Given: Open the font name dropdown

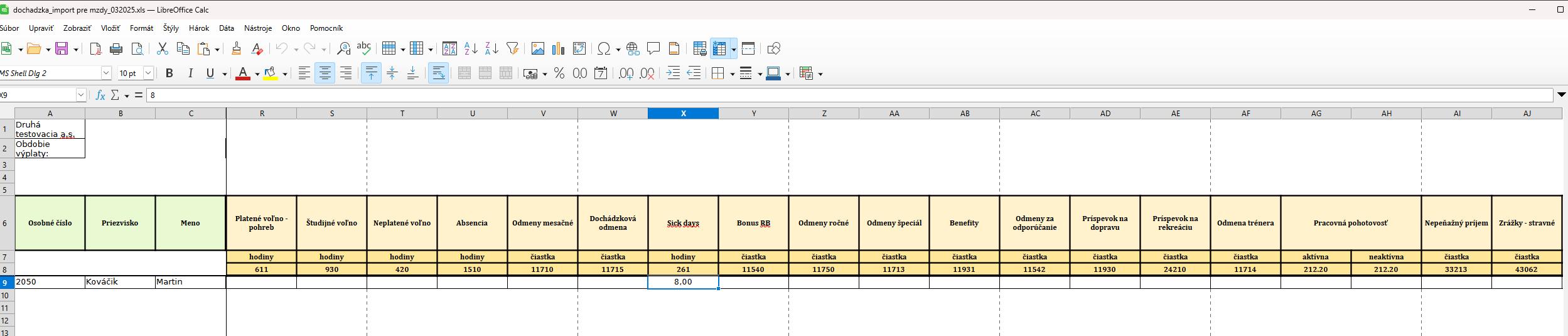Looking at the screenshot, I should 106,73.
